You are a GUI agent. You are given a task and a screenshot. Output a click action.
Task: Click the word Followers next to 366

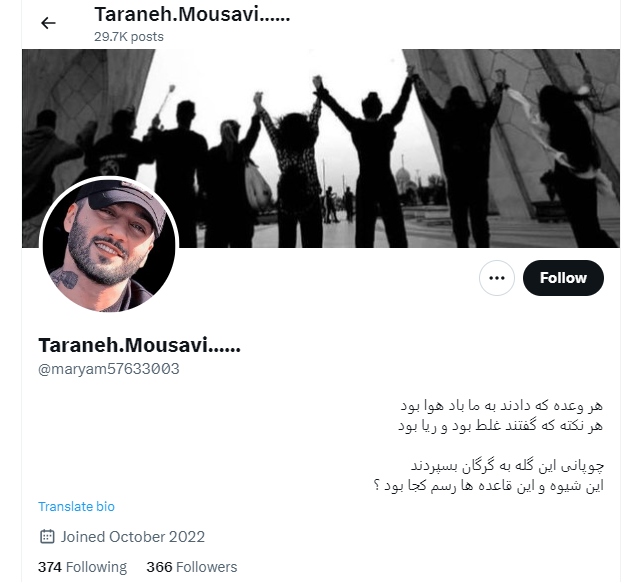pyautogui.click(x=206, y=567)
